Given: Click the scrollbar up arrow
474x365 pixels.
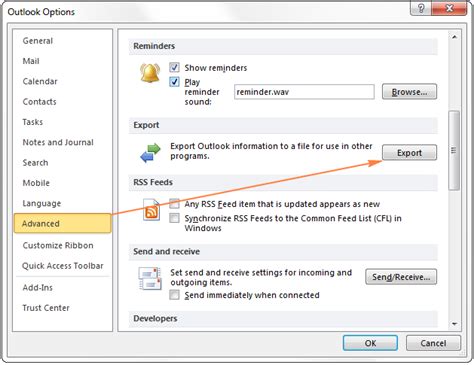Looking at the screenshot, I should coord(454,37).
